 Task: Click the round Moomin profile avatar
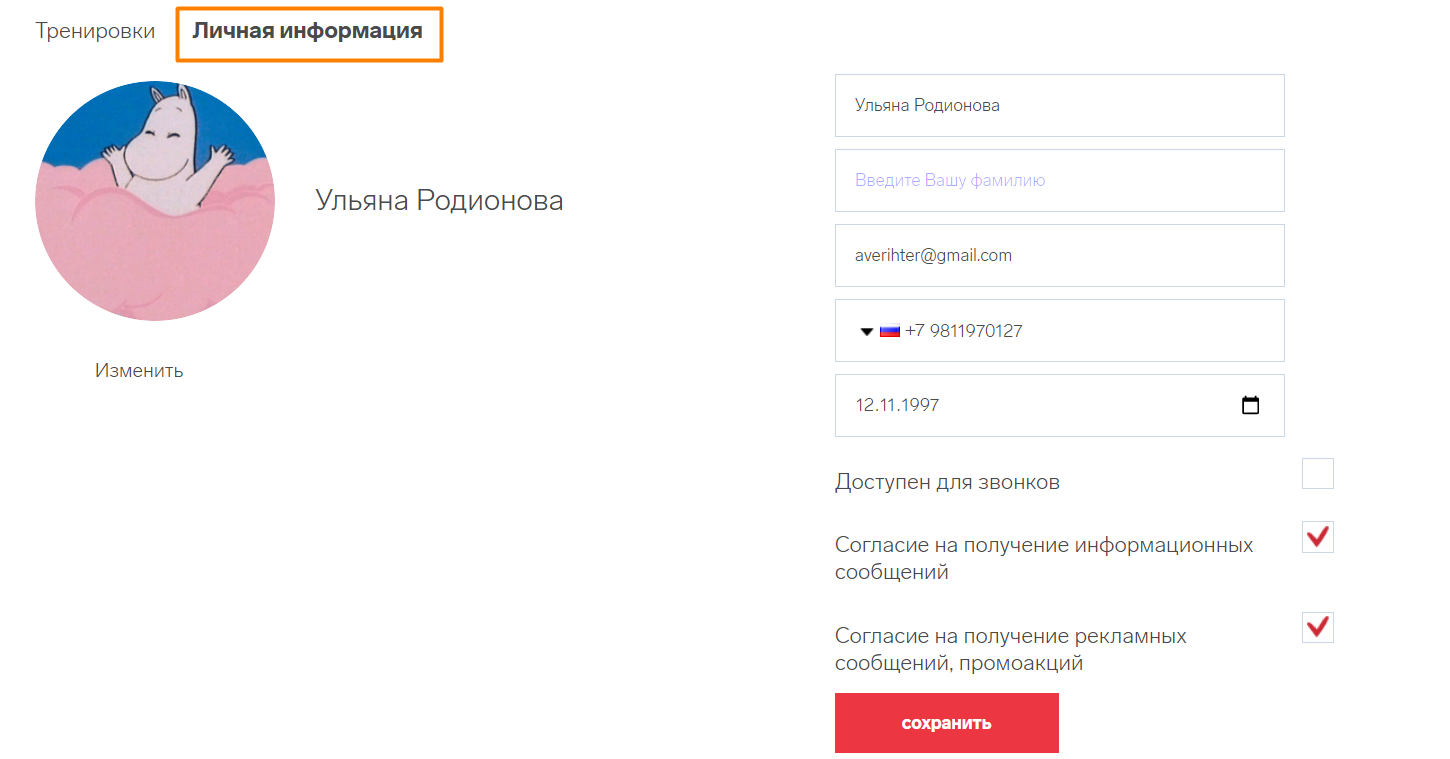coord(155,201)
